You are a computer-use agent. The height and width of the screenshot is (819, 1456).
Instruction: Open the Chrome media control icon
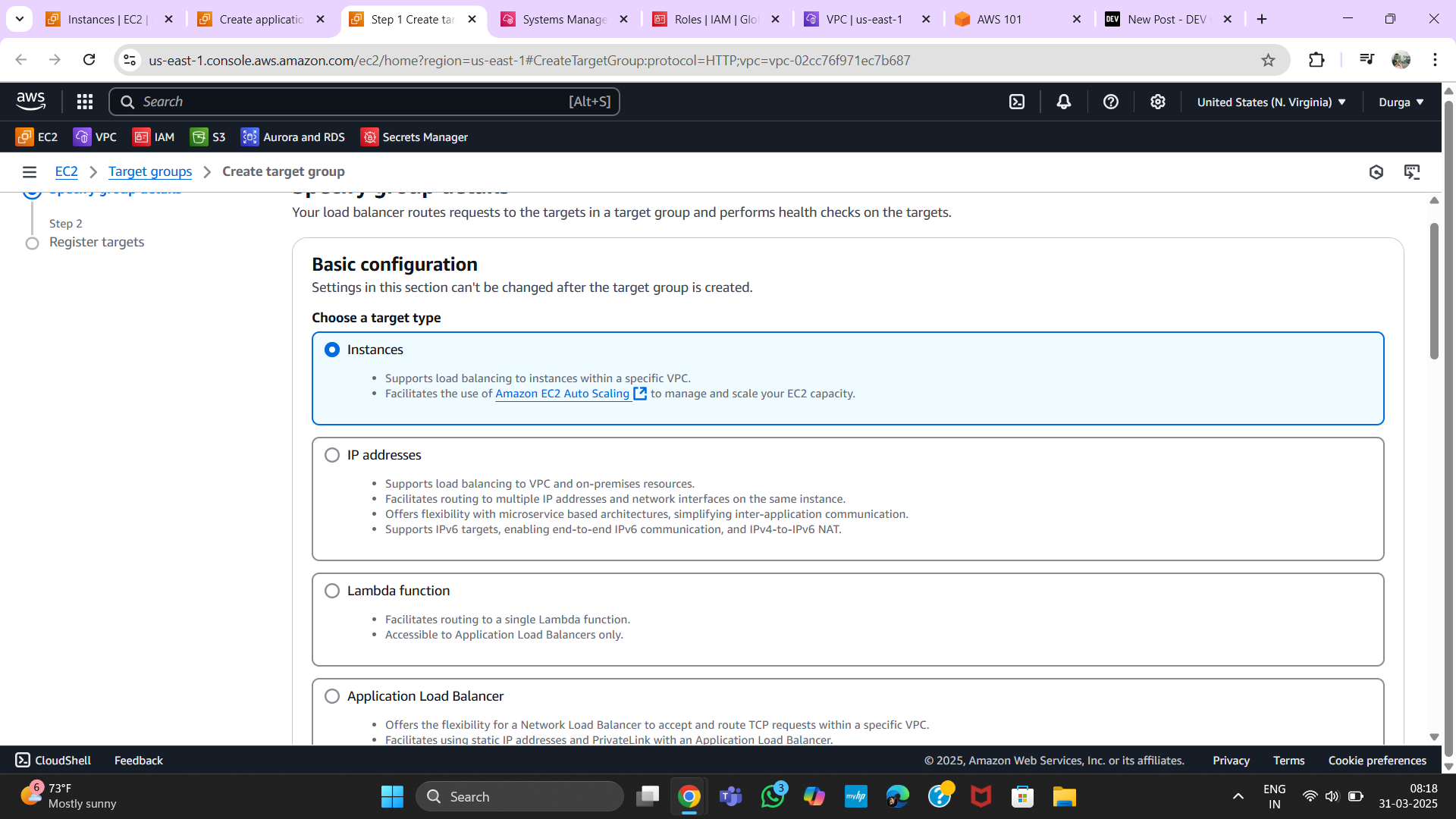pyautogui.click(x=1367, y=59)
